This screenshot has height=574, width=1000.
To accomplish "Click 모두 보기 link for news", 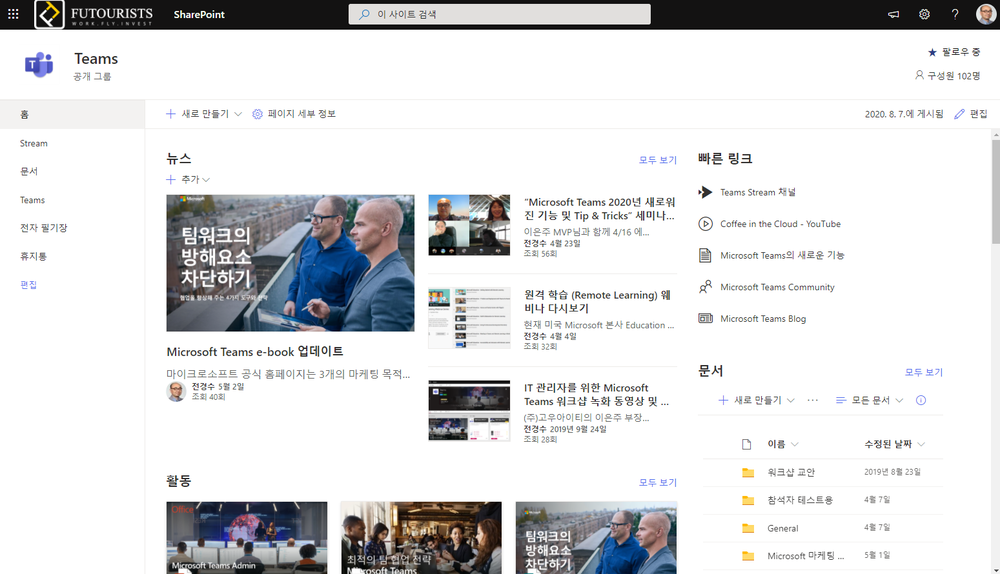I will coord(657,160).
